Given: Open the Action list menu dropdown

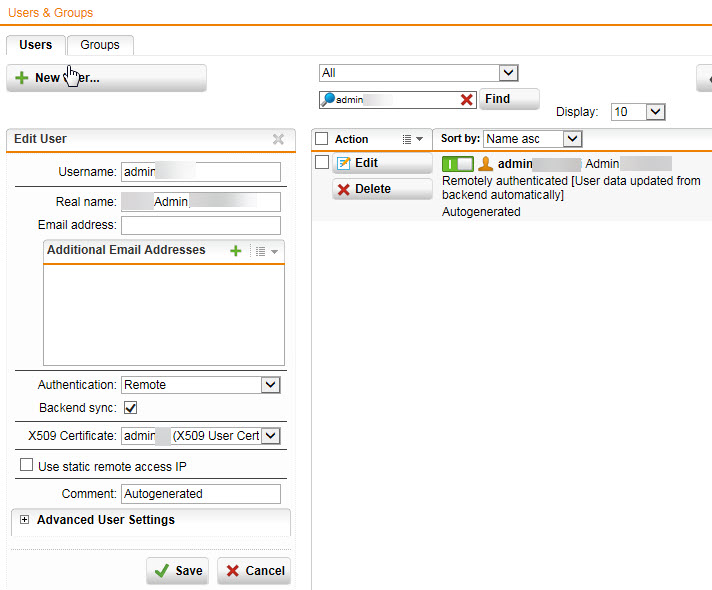Looking at the screenshot, I should [x=412, y=139].
